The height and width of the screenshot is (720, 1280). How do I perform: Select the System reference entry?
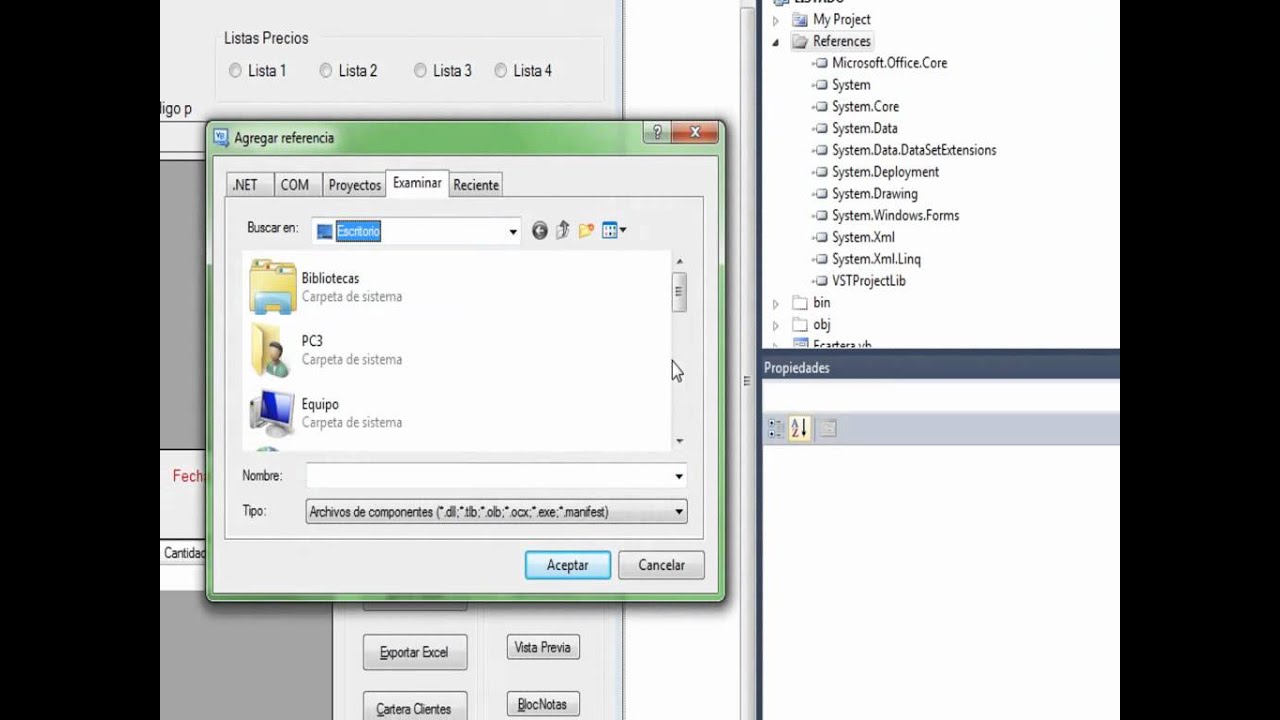[851, 85]
